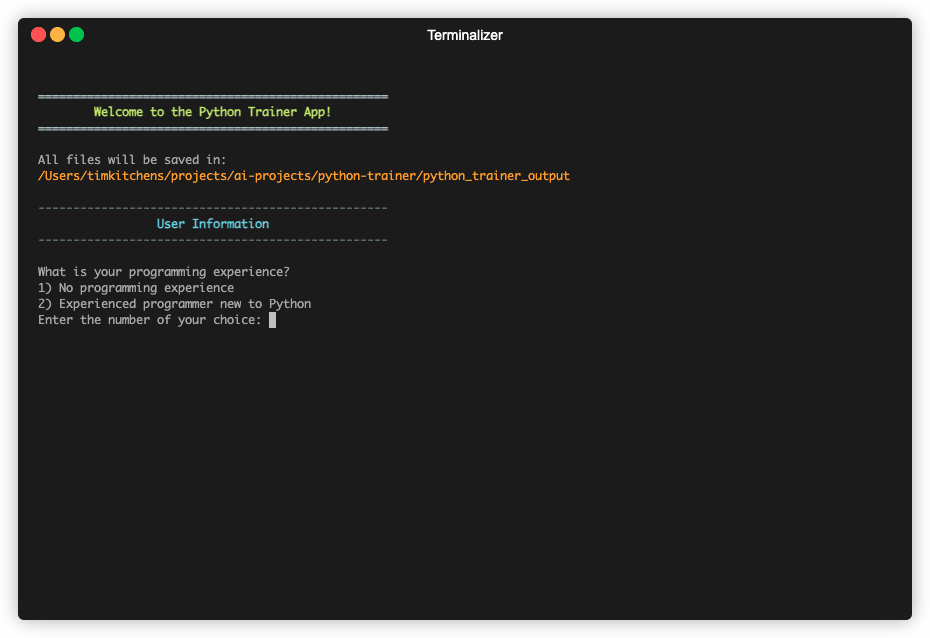Click option '2) Experienced programmer new to Python'
The width and height of the screenshot is (930, 638).
pos(174,304)
